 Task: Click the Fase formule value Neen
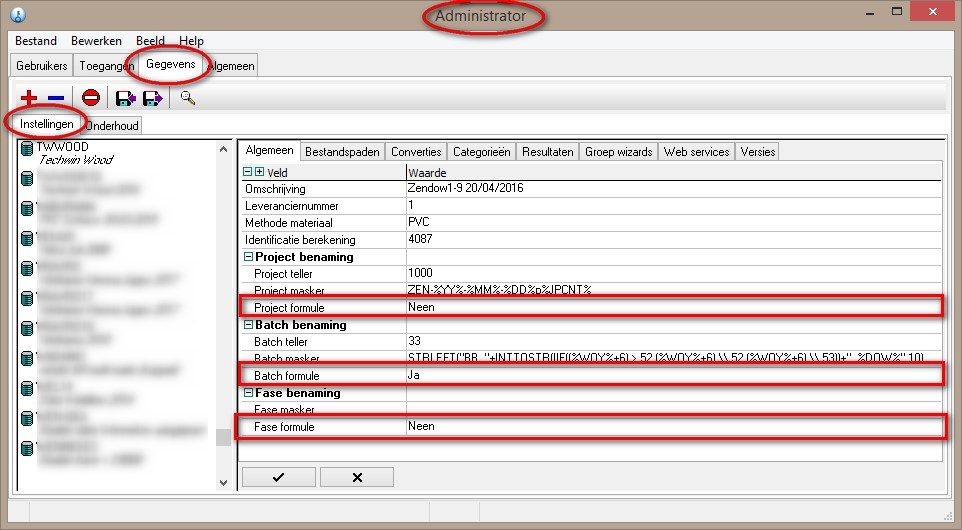click(x=421, y=426)
